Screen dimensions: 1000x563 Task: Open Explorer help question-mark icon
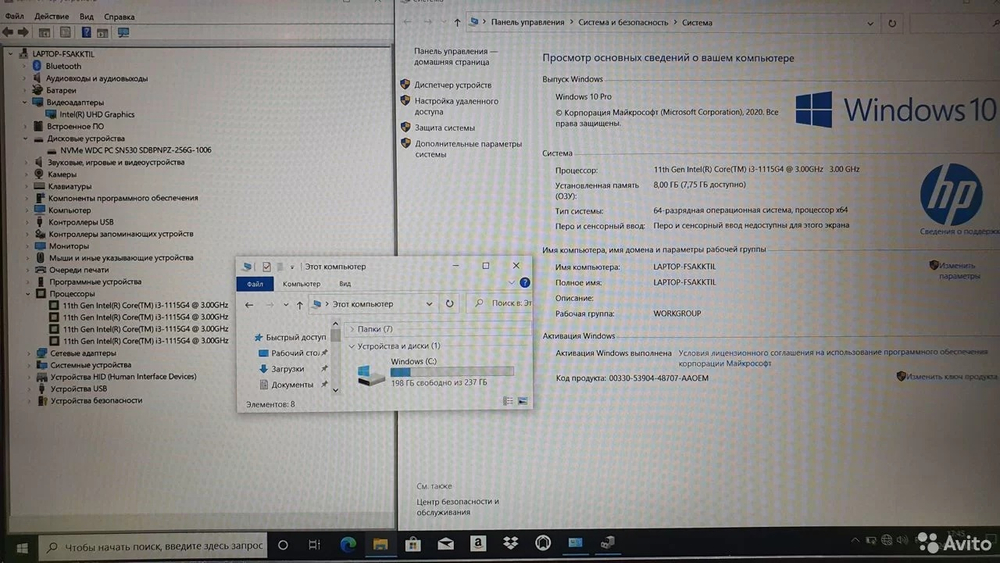pyautogui.click(x=524, y=282)
